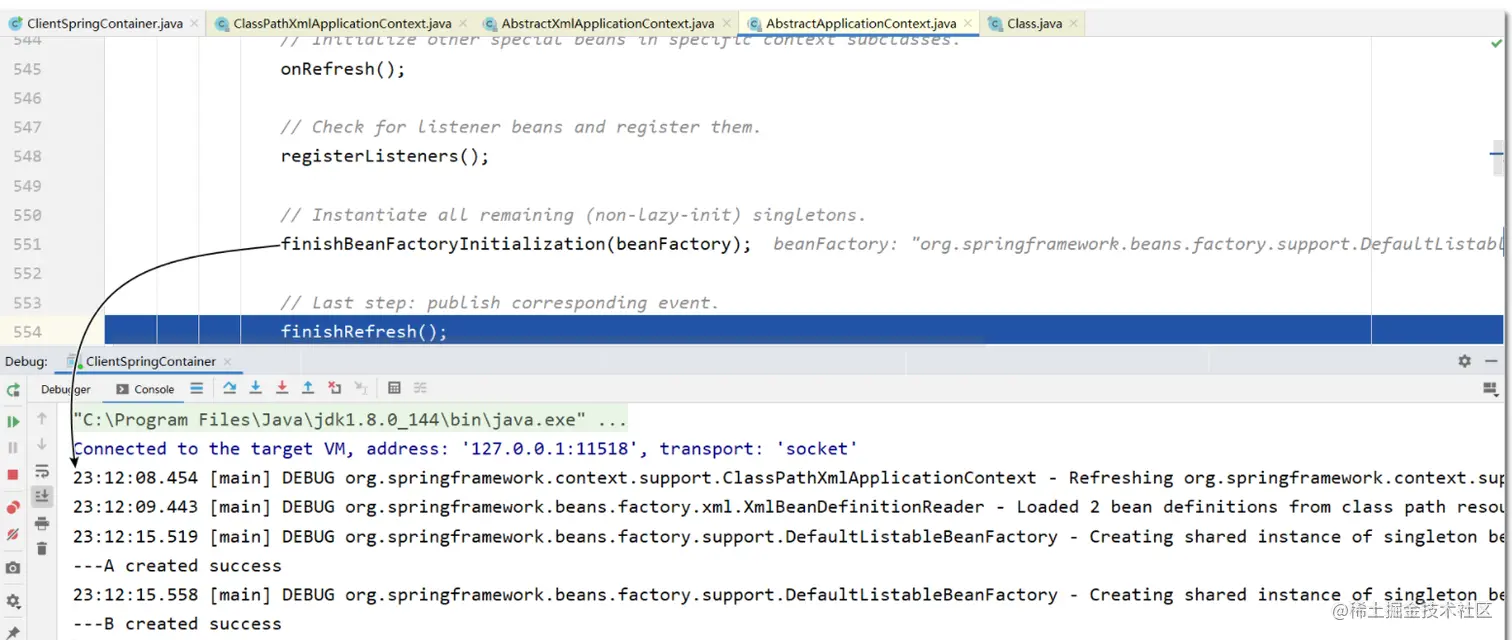The image size is (1512, 640).
Task: Mute all breakpoints
Action: pos(13,534)
